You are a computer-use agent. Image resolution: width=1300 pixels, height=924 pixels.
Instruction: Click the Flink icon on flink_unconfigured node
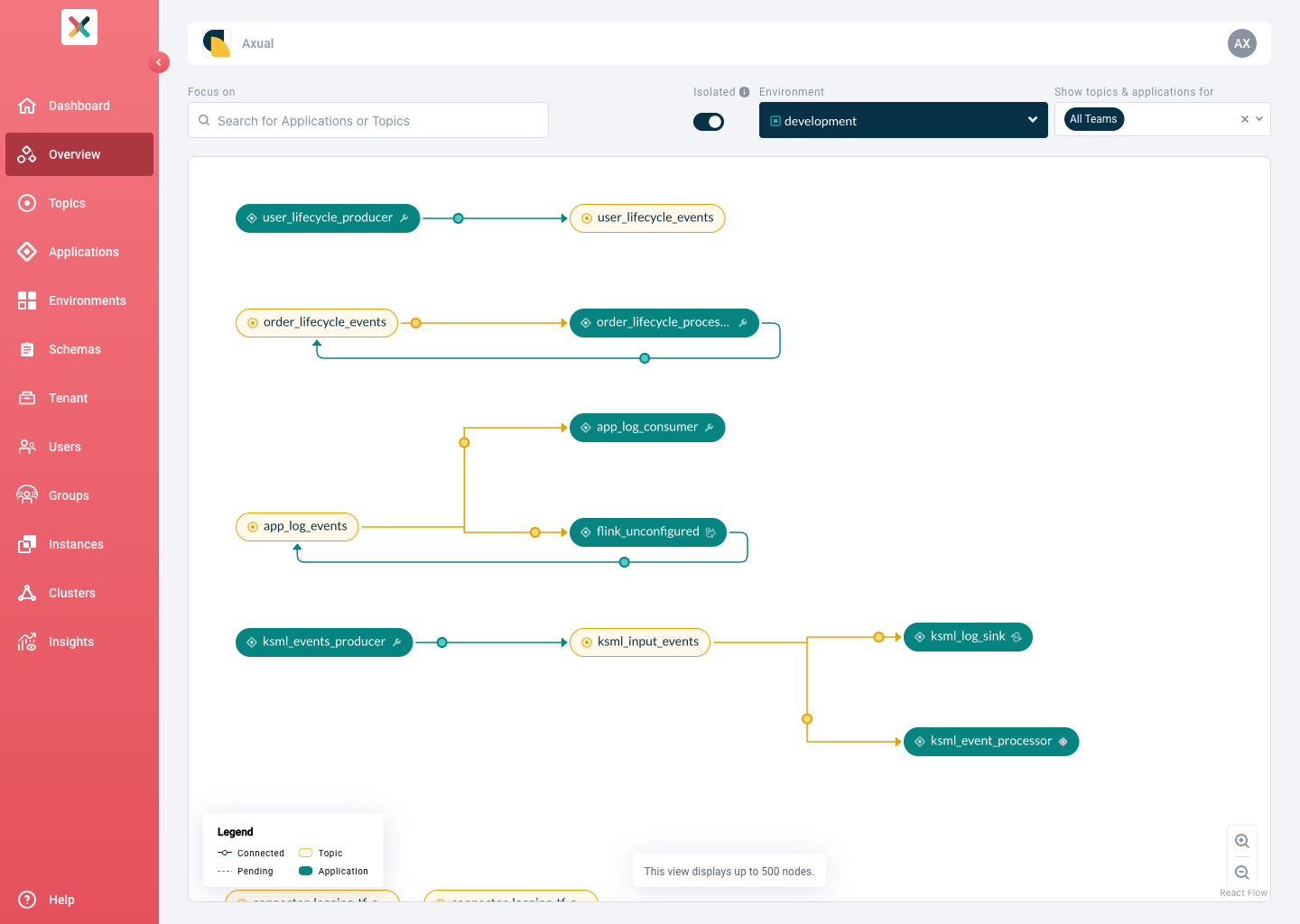point(710,532)
